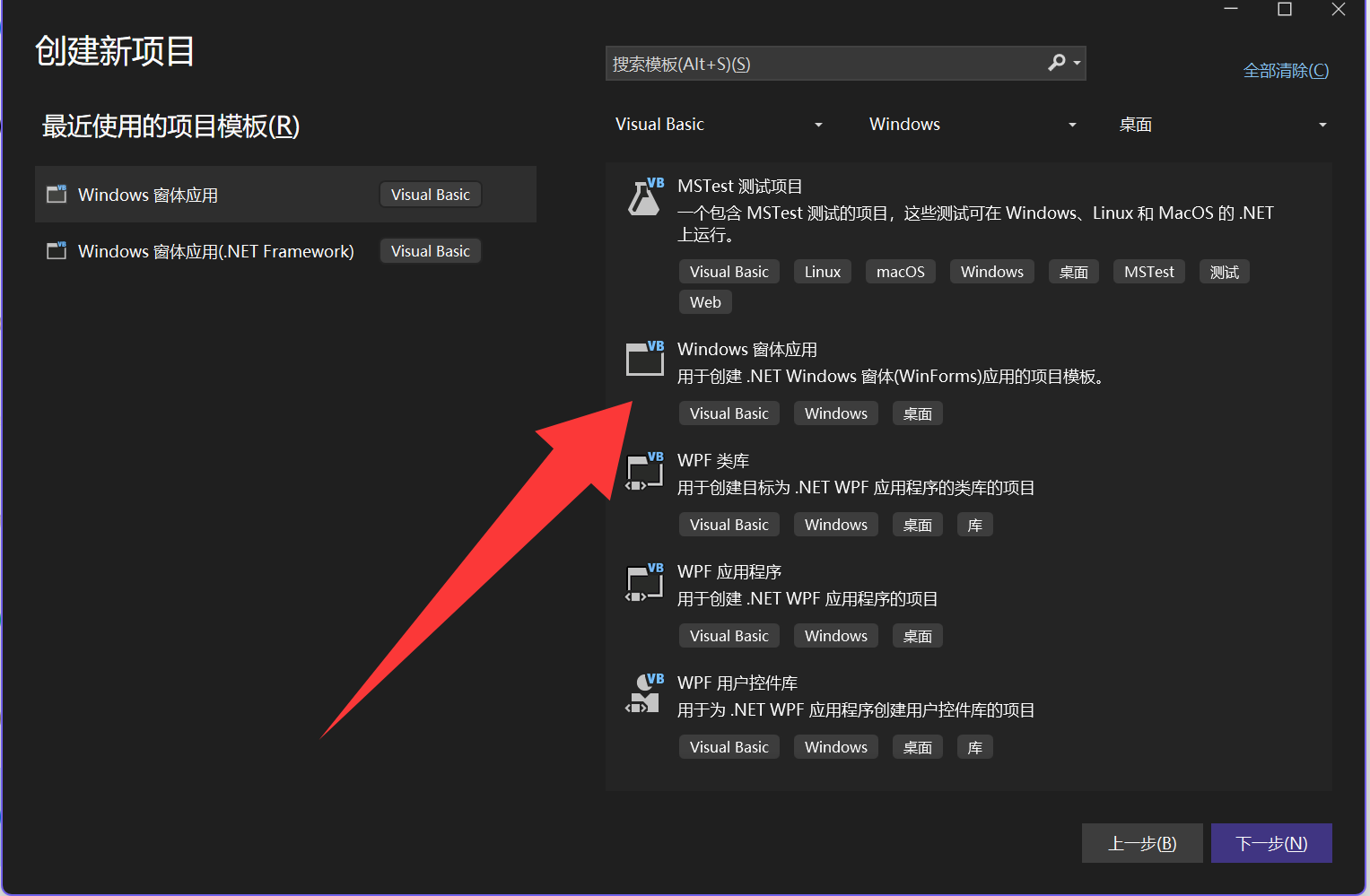The width and height of the screenshot is (1370, 896).
Task: Click macOS tag under MSTest
Action: [x=901, y=272]
